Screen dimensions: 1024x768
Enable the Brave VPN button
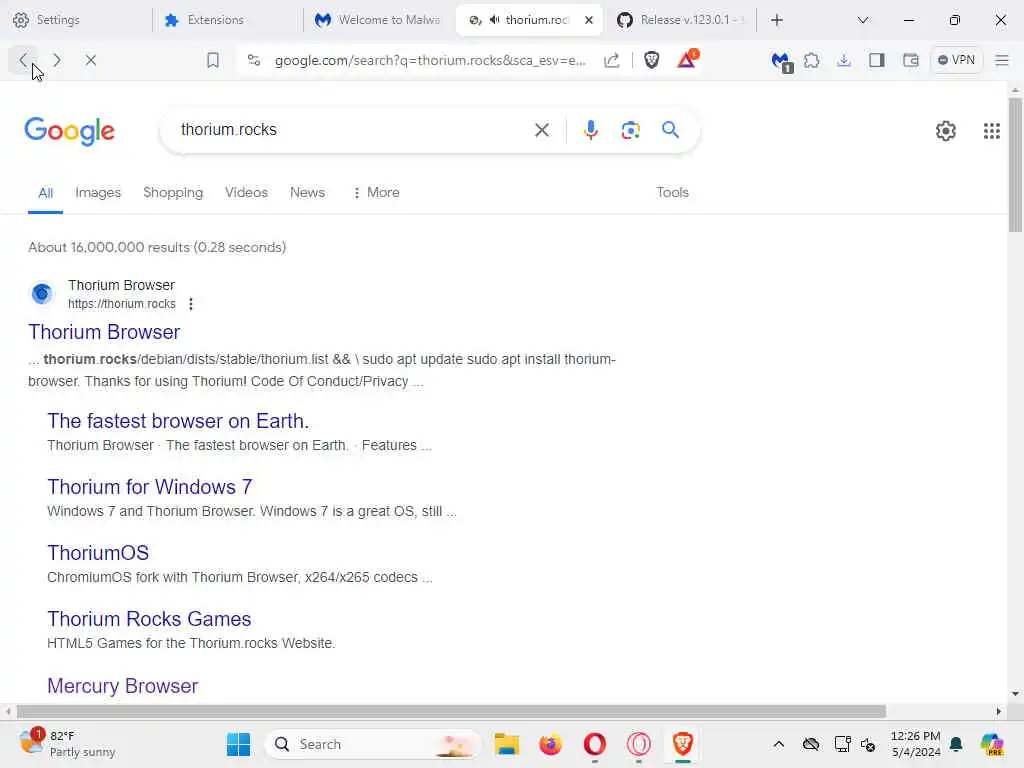(x=956, y=60)
